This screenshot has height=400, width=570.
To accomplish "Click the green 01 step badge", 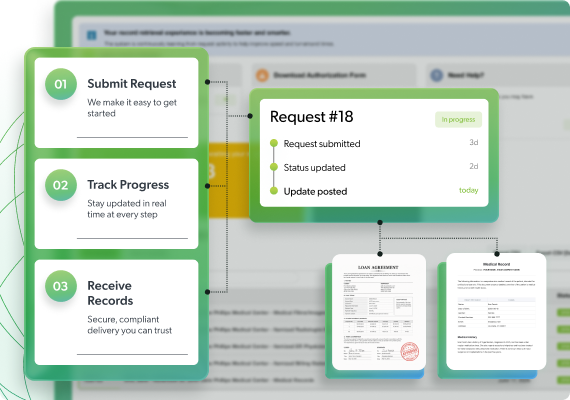I will click(x=61, y=84).
